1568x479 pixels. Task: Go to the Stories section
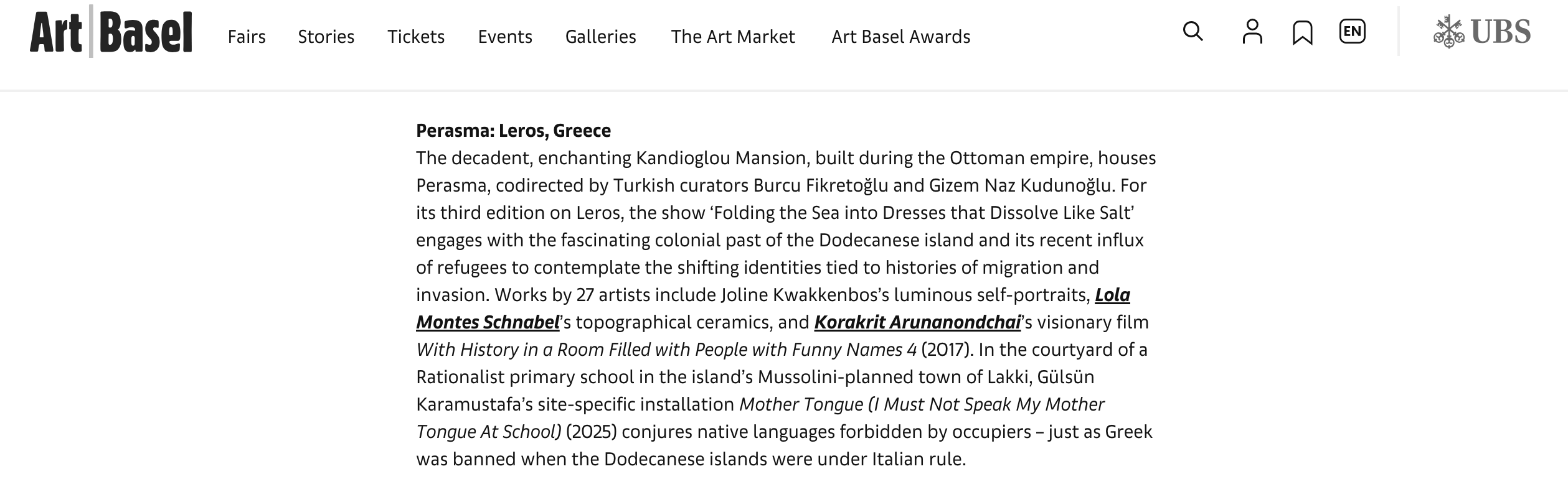click(x=326, y=37)
